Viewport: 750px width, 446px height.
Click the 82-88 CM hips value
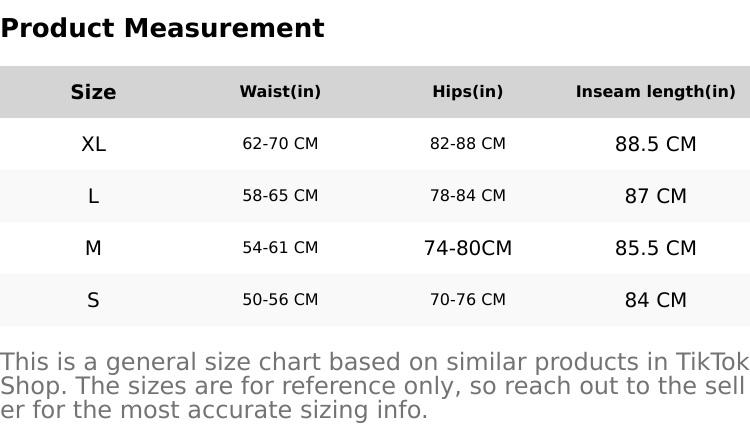coord(467,144)
